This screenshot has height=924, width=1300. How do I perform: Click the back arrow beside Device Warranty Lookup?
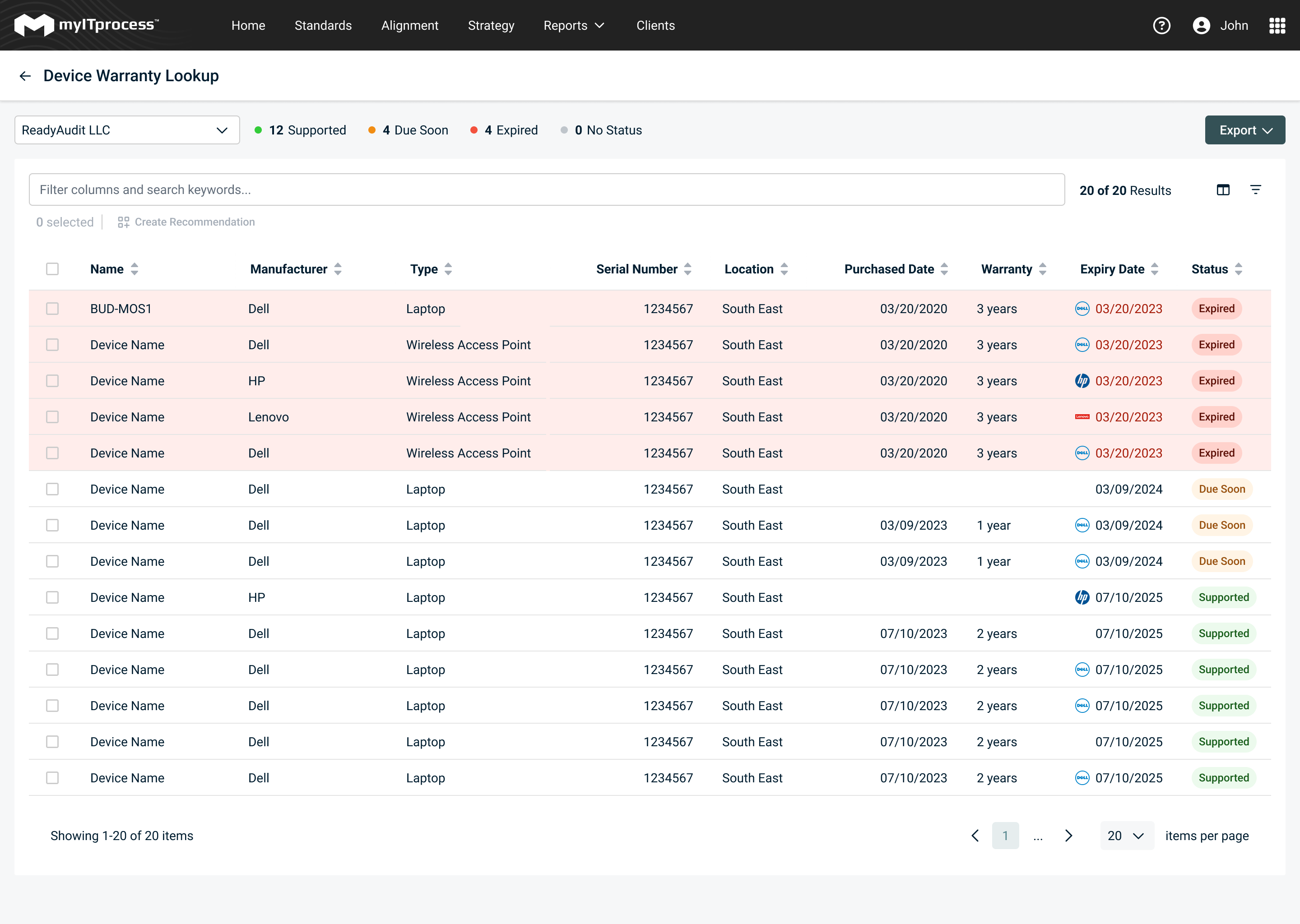[x=25, y=76]
